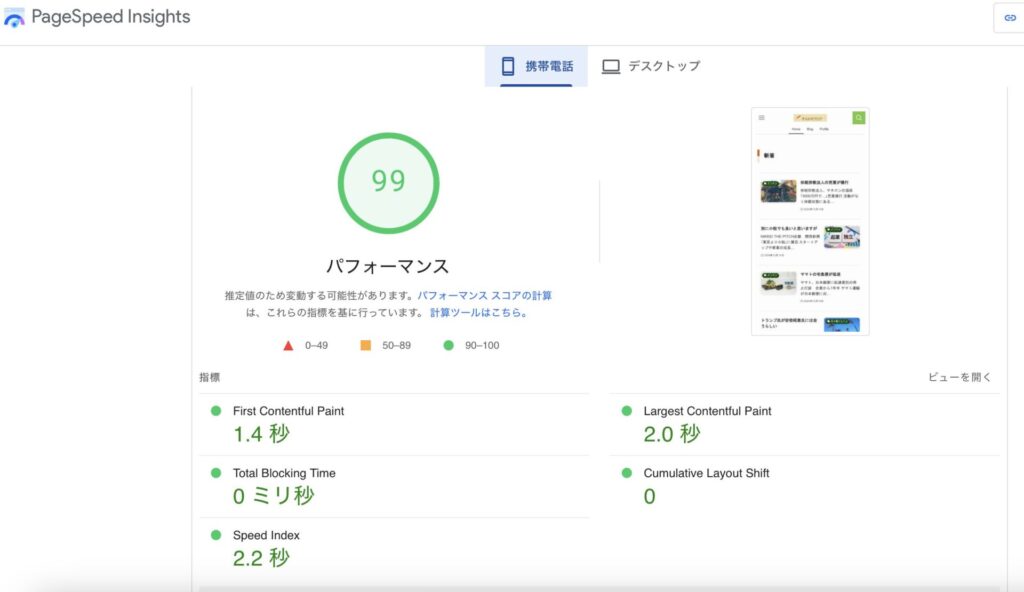This screenshot has width=1024, height=592.
Task: Select the Total Blocking Time metric
Action: click(x=284, y=473)
